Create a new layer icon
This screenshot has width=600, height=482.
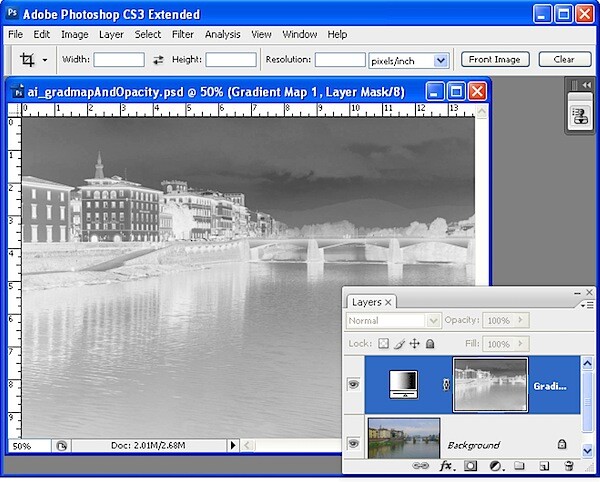click(x=544, y=466)
